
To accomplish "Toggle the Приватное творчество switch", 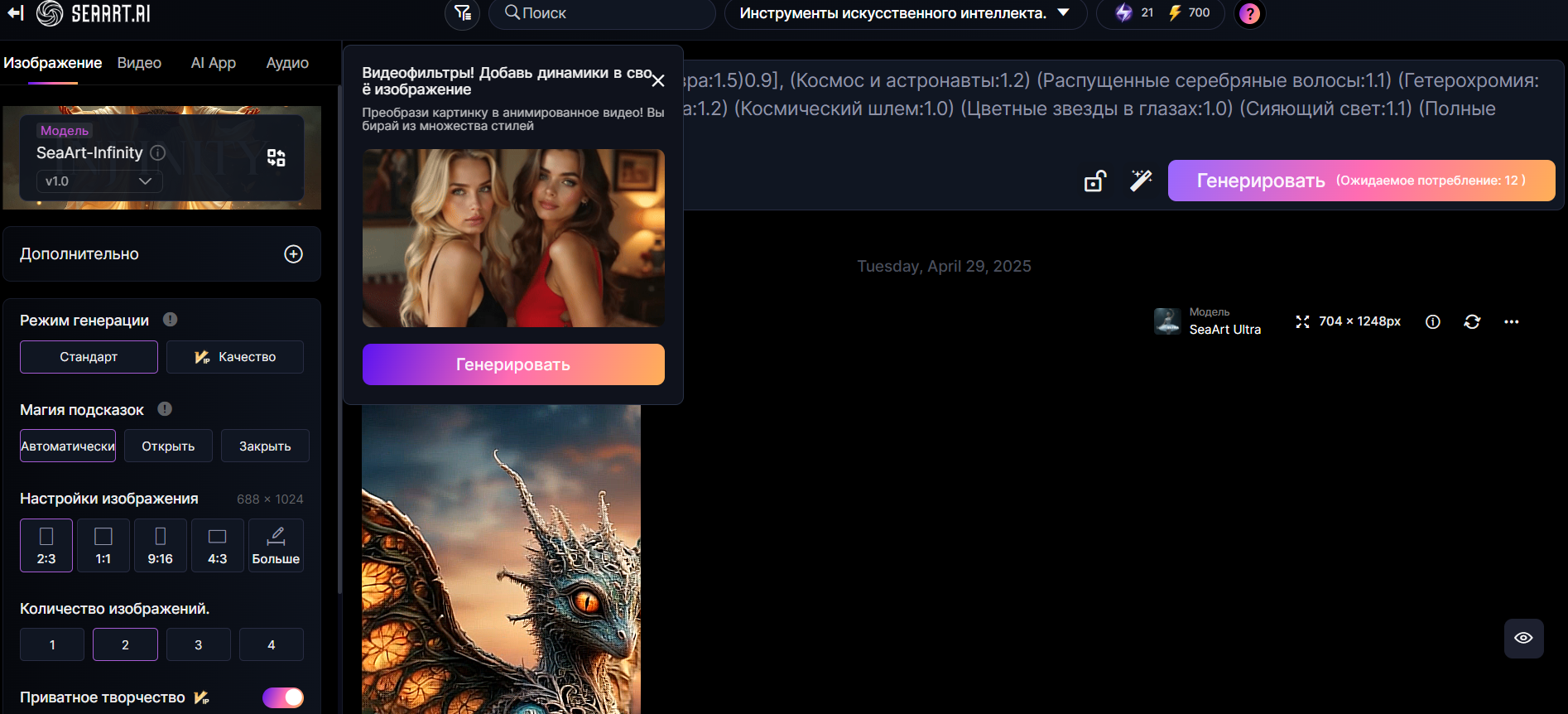I will (283, 698).
